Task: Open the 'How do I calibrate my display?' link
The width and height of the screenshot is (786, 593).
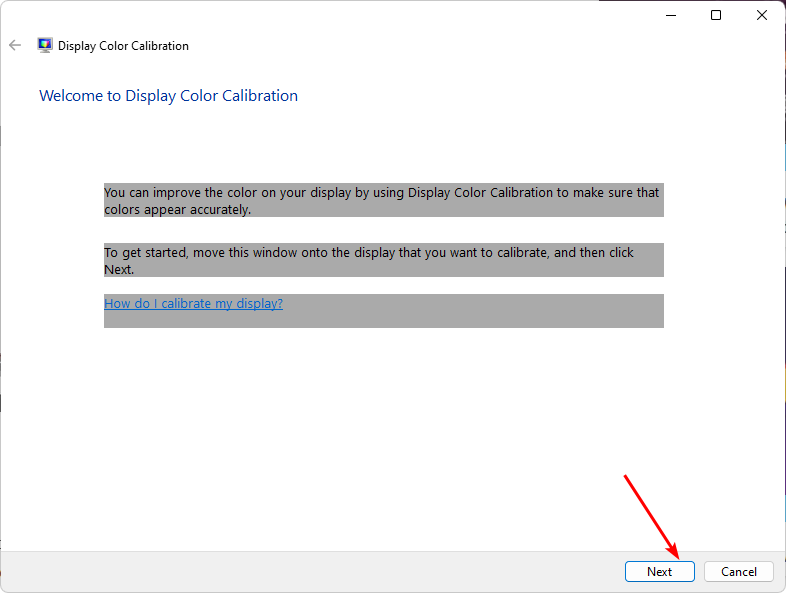Action: point(193,304)
